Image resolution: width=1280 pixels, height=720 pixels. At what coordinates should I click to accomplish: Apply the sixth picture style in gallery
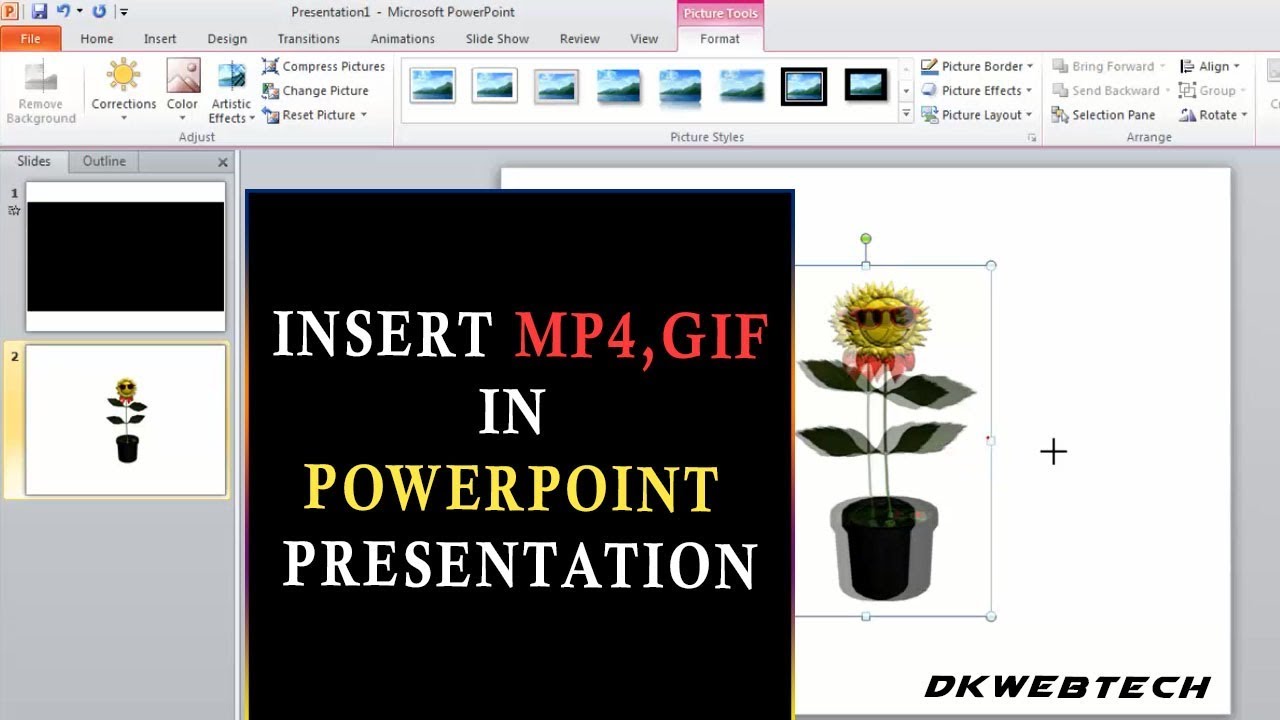pos(742,86)
